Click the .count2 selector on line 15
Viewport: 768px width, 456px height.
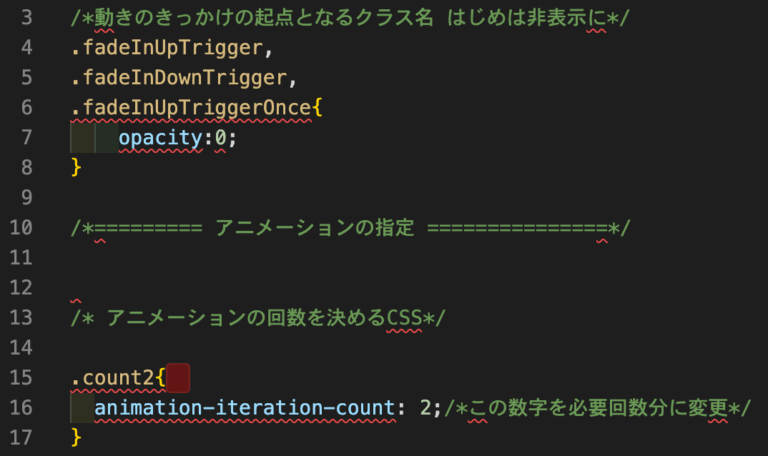pyautogui.click(x=112, y=378)
